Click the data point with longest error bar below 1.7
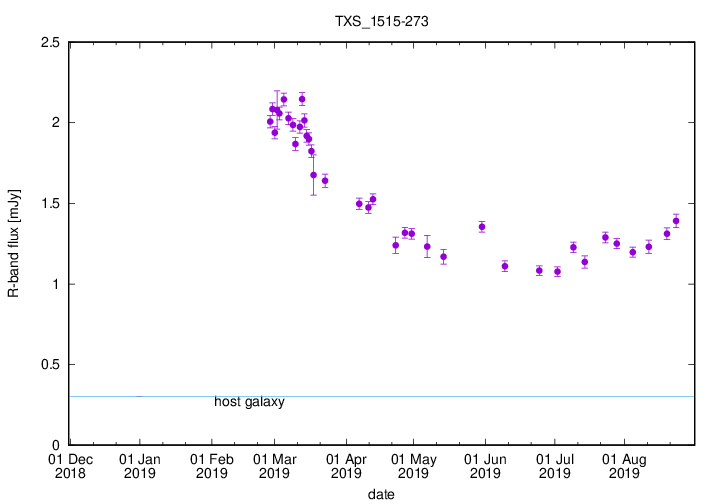The image size is (720, 504). pos(313,175)
